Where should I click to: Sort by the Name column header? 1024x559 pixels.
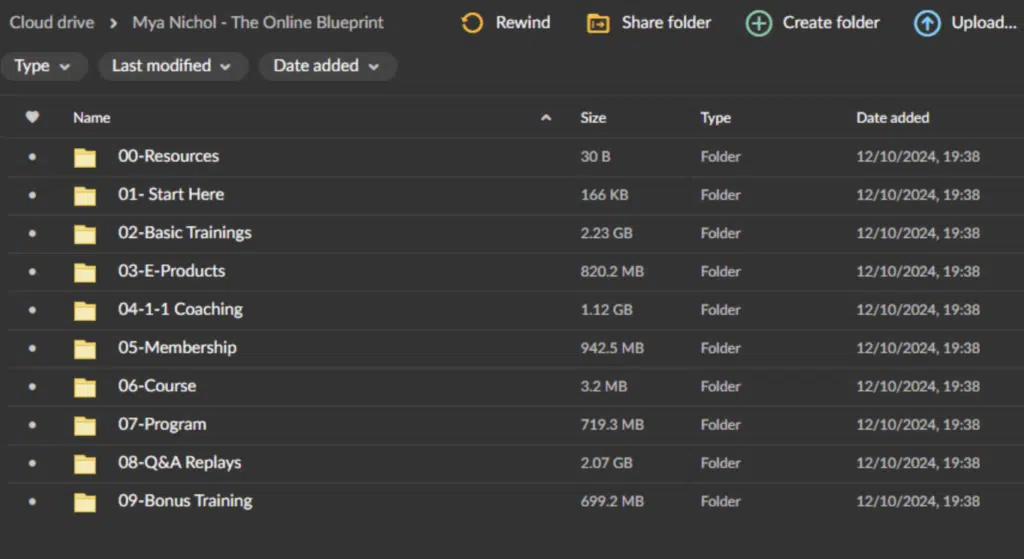coord(91,118)
